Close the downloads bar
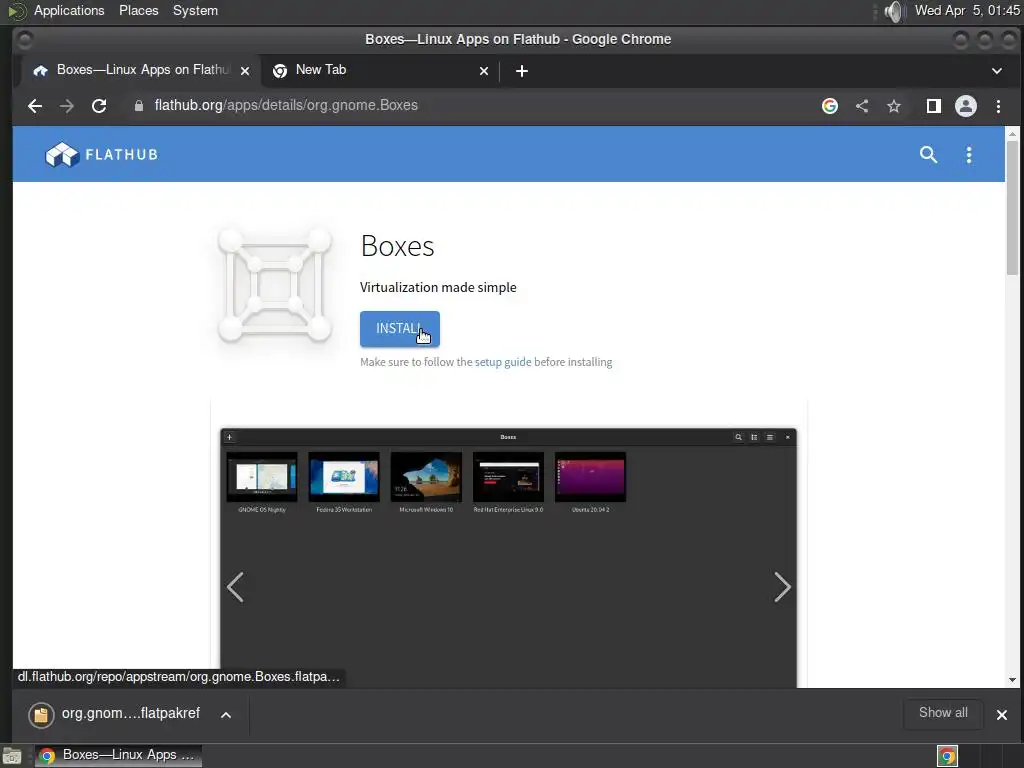The height and width of the screenshot is (768, 1024). (1002, 714)
